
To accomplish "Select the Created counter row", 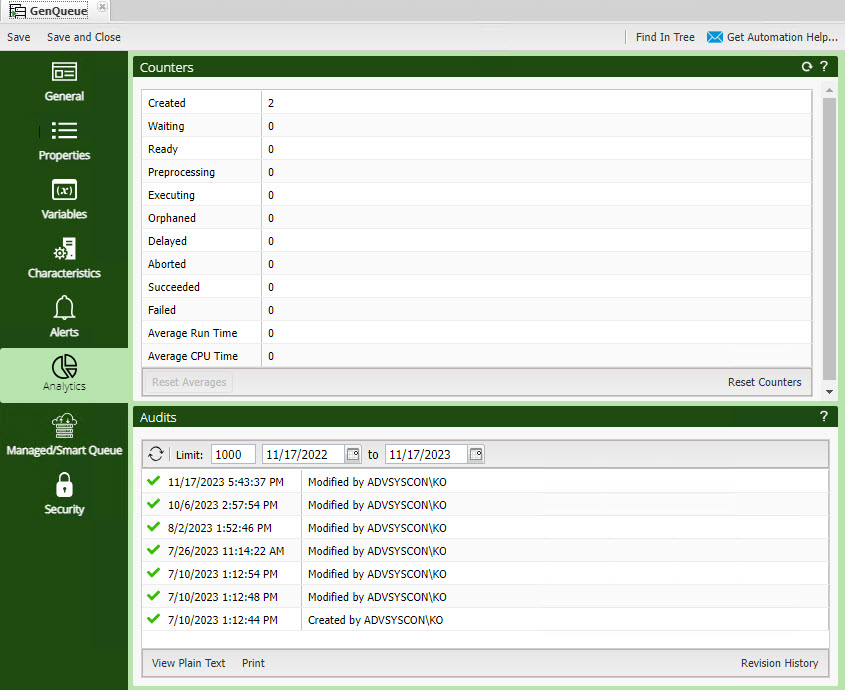I will pos(476,103).
